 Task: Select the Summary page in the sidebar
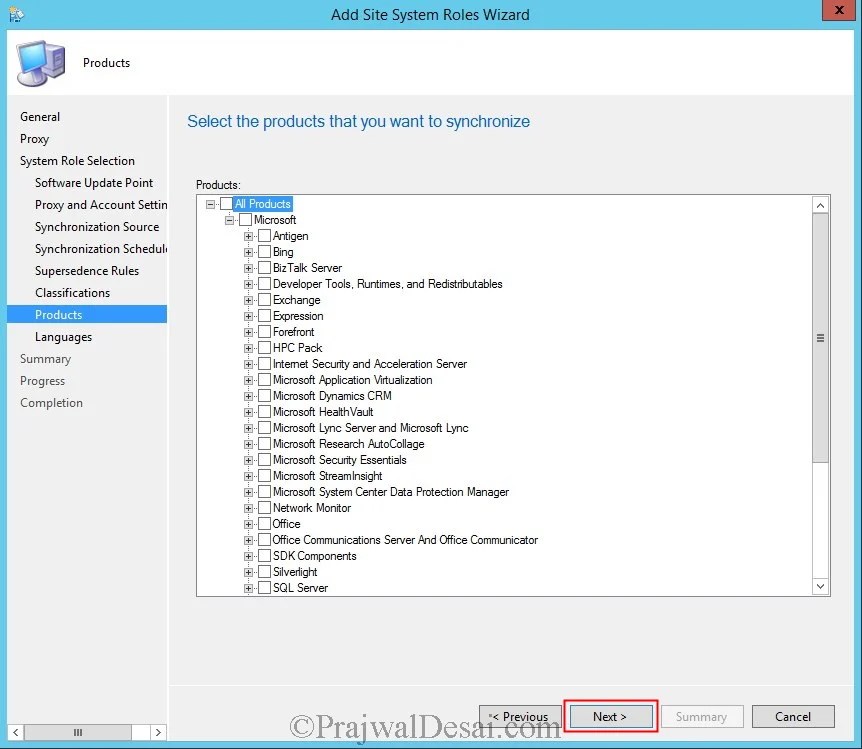(45, 358)
